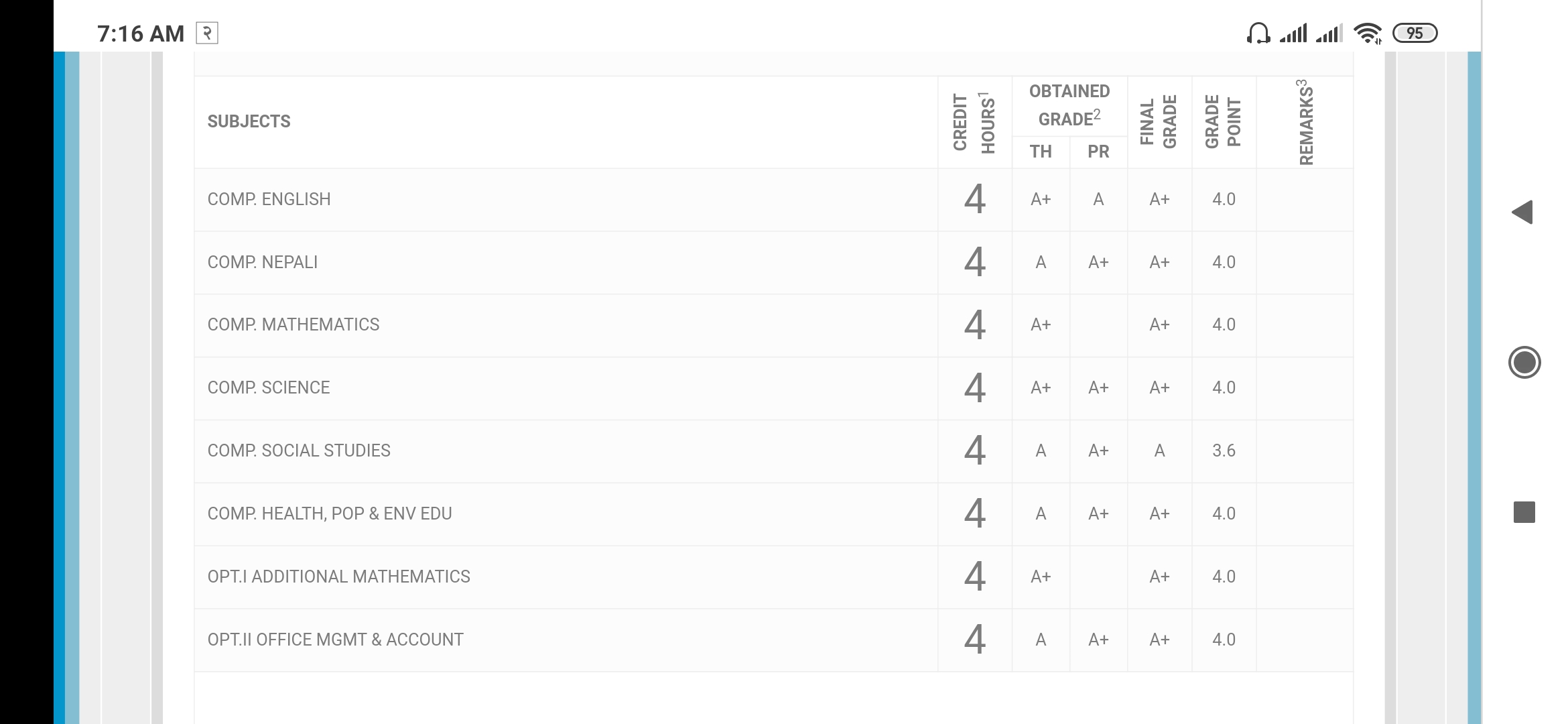The height and width of the screenshot is (724, 1568).
Task: Select the COMP. ENGLISH subject row
Action: [269, 199]
